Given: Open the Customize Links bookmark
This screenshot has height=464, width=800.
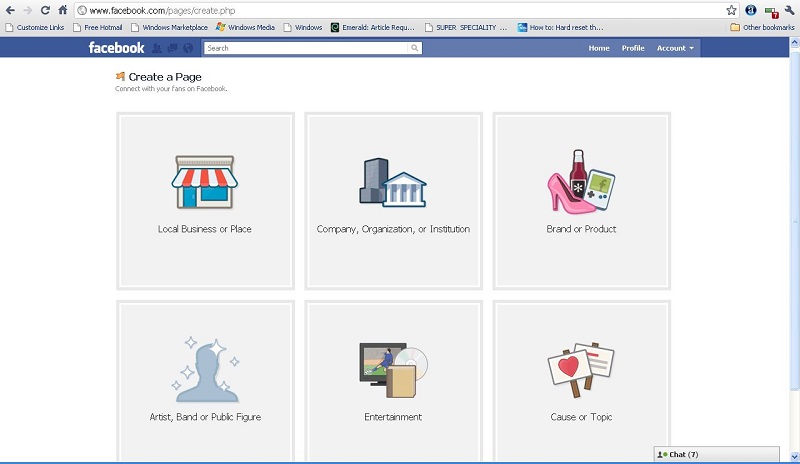Looking at the screenshot, I should pos(35,28).
